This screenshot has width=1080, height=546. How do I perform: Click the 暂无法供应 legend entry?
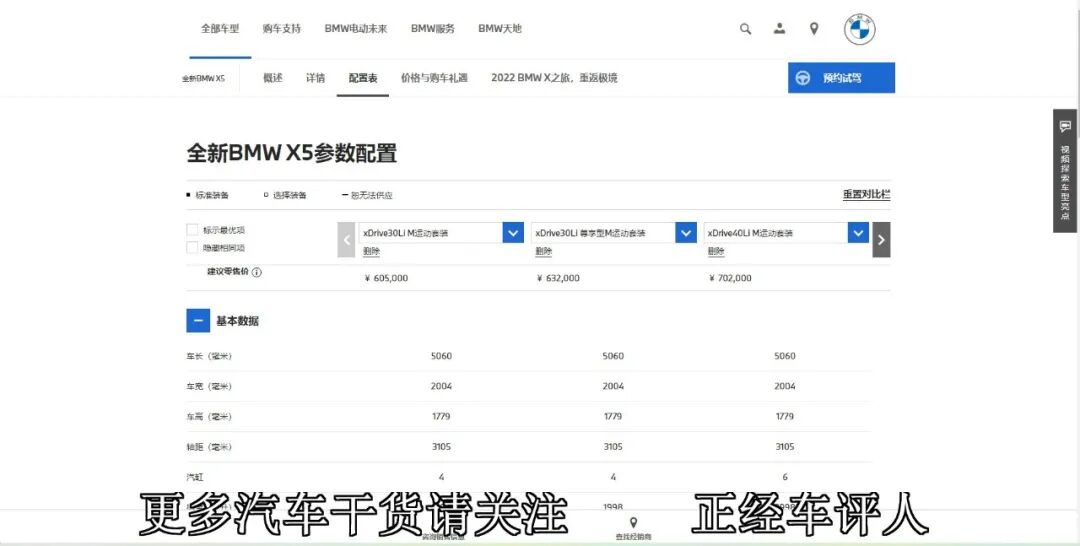(367, 196)
